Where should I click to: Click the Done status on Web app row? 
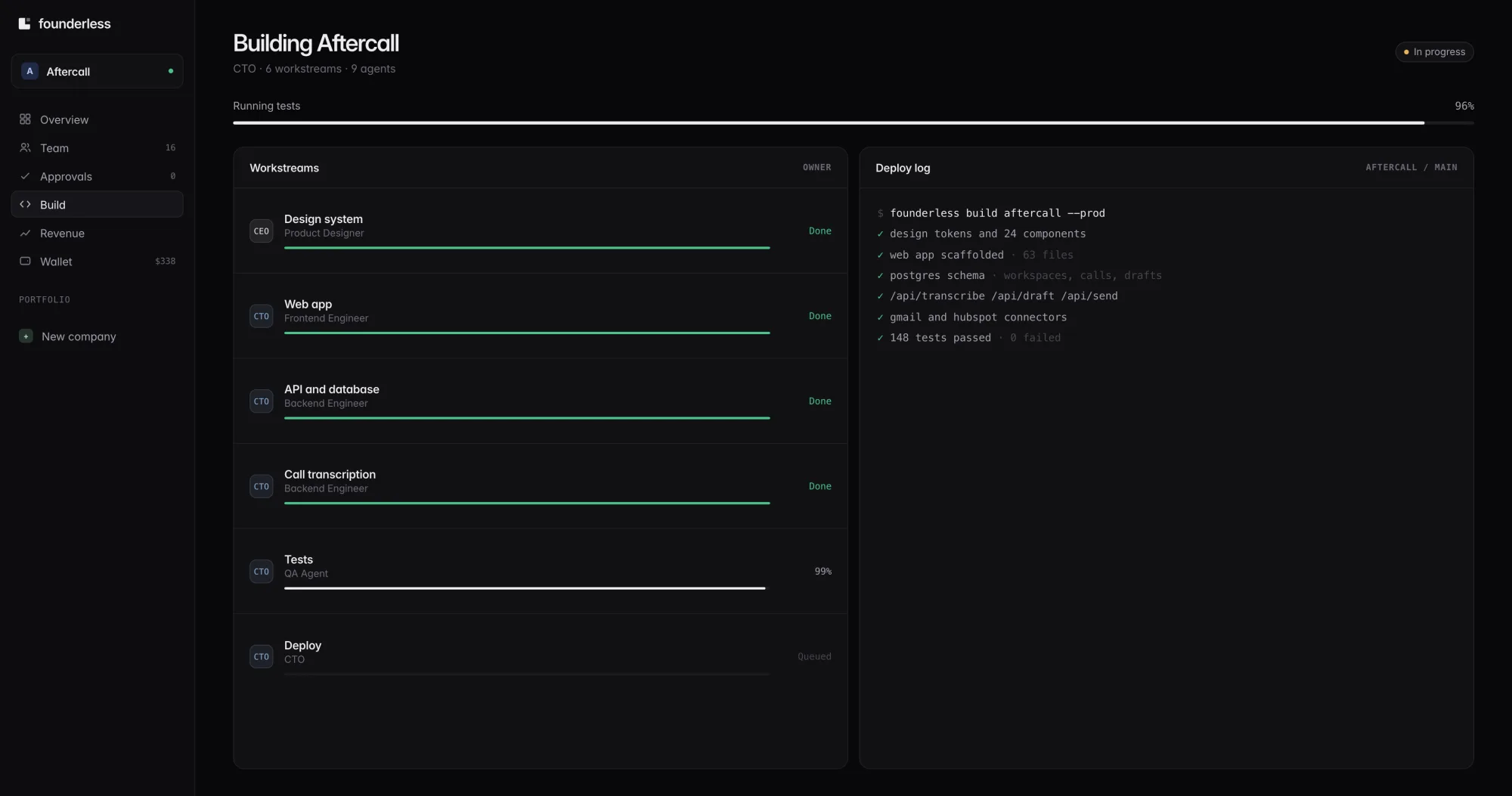click(820, 316)
